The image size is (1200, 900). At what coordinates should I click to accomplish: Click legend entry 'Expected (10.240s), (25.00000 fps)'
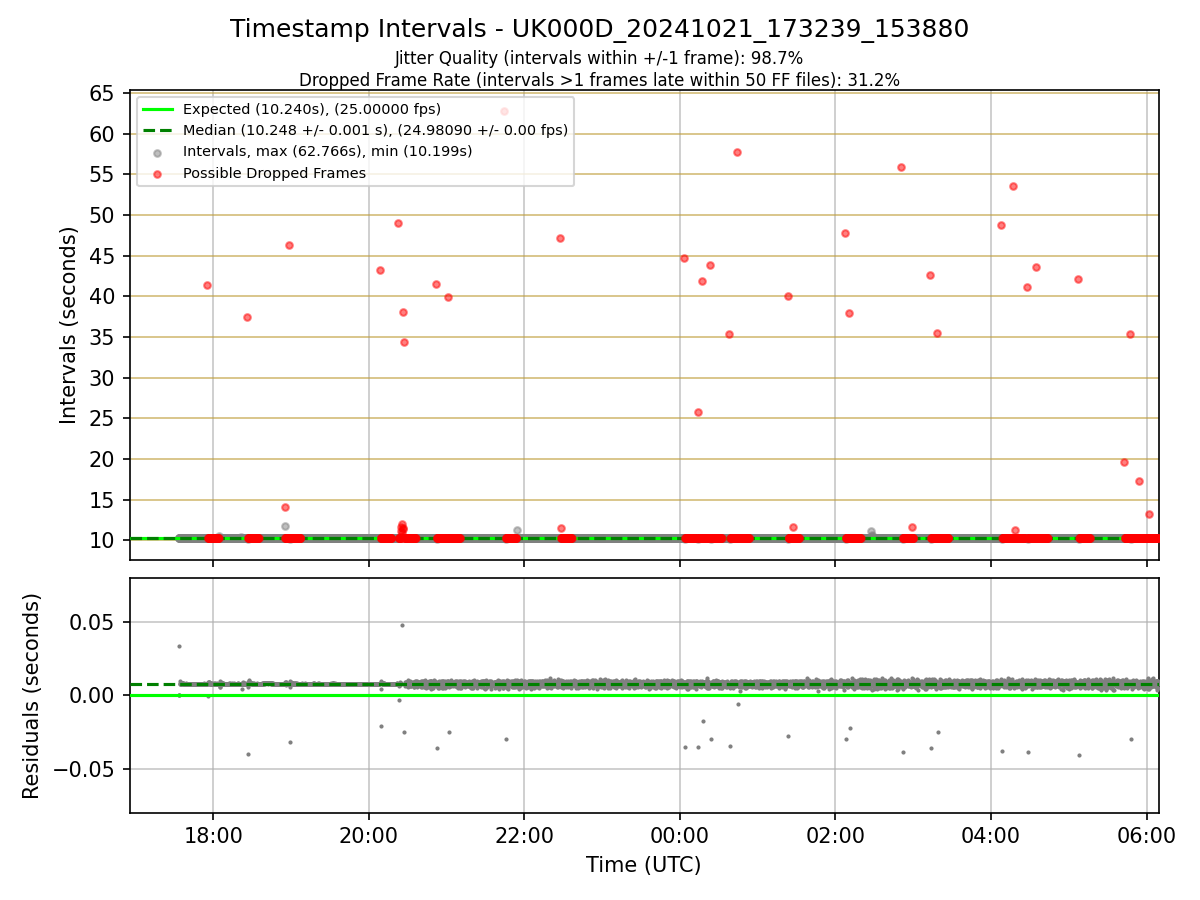[312, 109]
